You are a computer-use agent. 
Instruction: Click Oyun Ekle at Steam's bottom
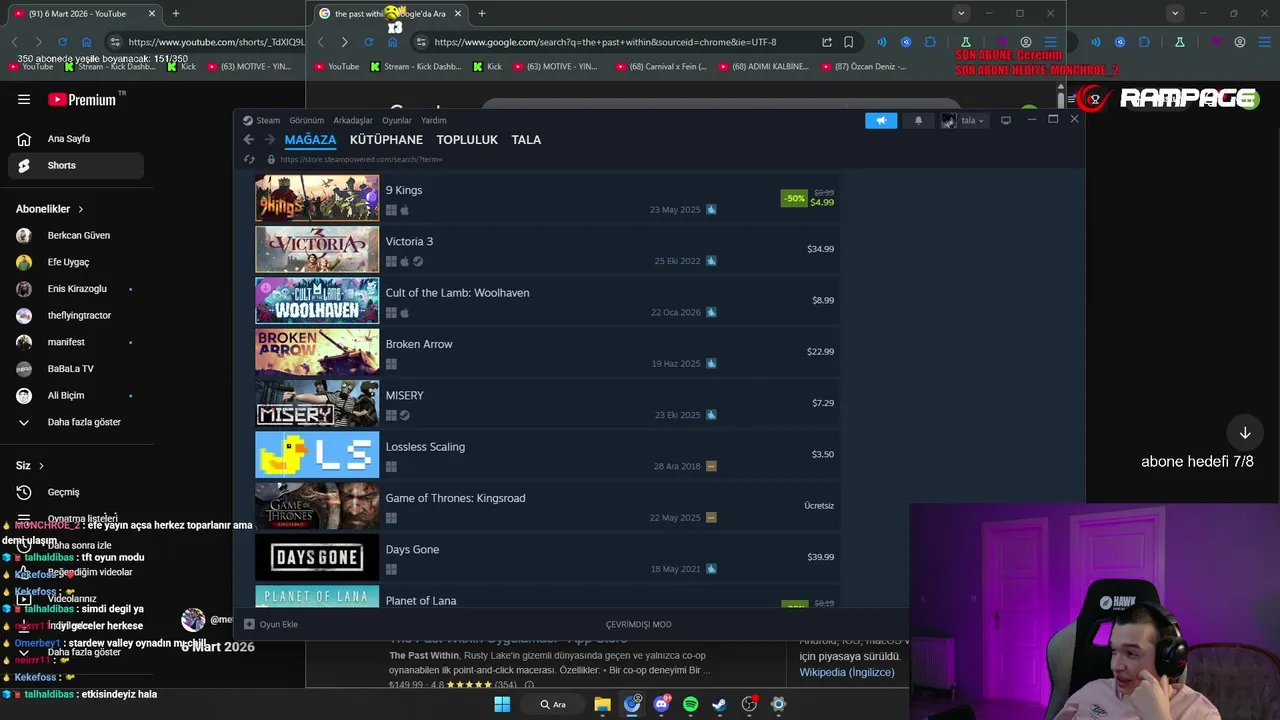tap(271, 624)
